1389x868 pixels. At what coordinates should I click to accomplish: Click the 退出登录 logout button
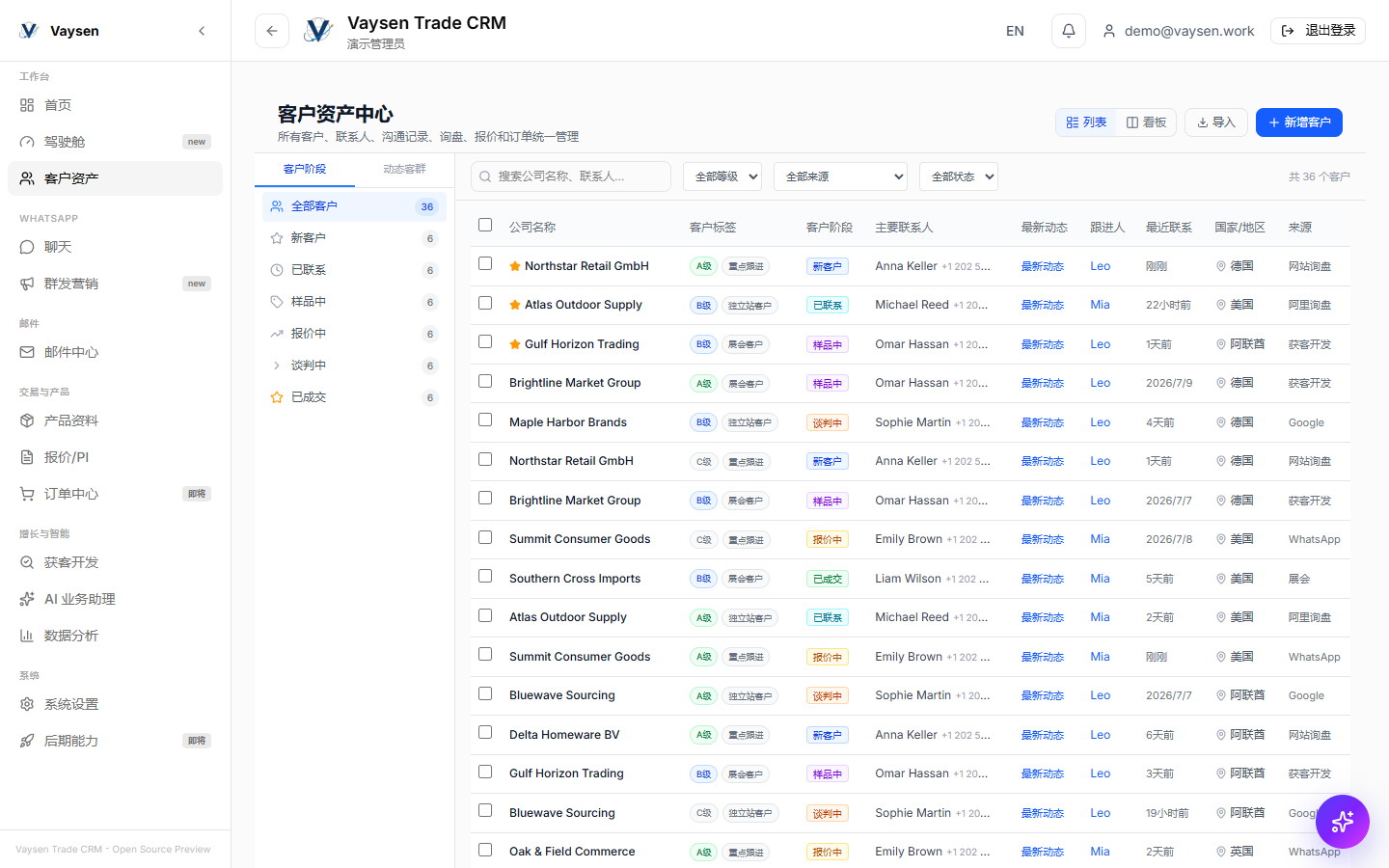coord(1318,31)
